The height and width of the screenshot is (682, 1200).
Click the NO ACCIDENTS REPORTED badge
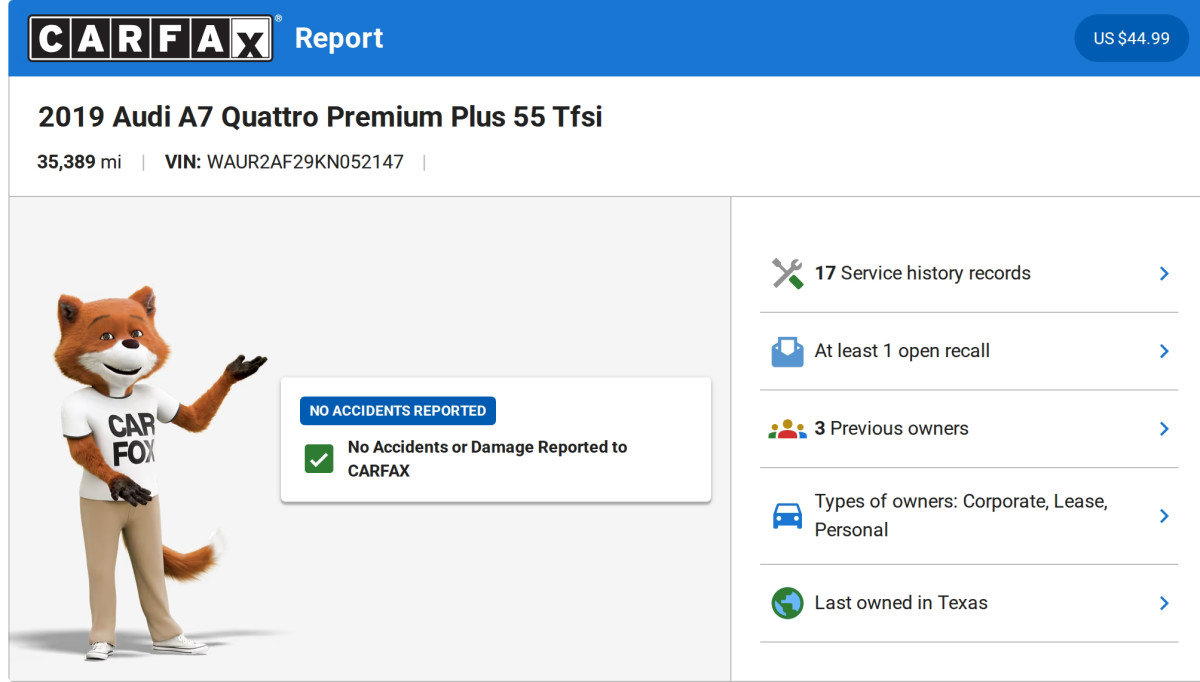pyautogui.click(x=397, y=411)
